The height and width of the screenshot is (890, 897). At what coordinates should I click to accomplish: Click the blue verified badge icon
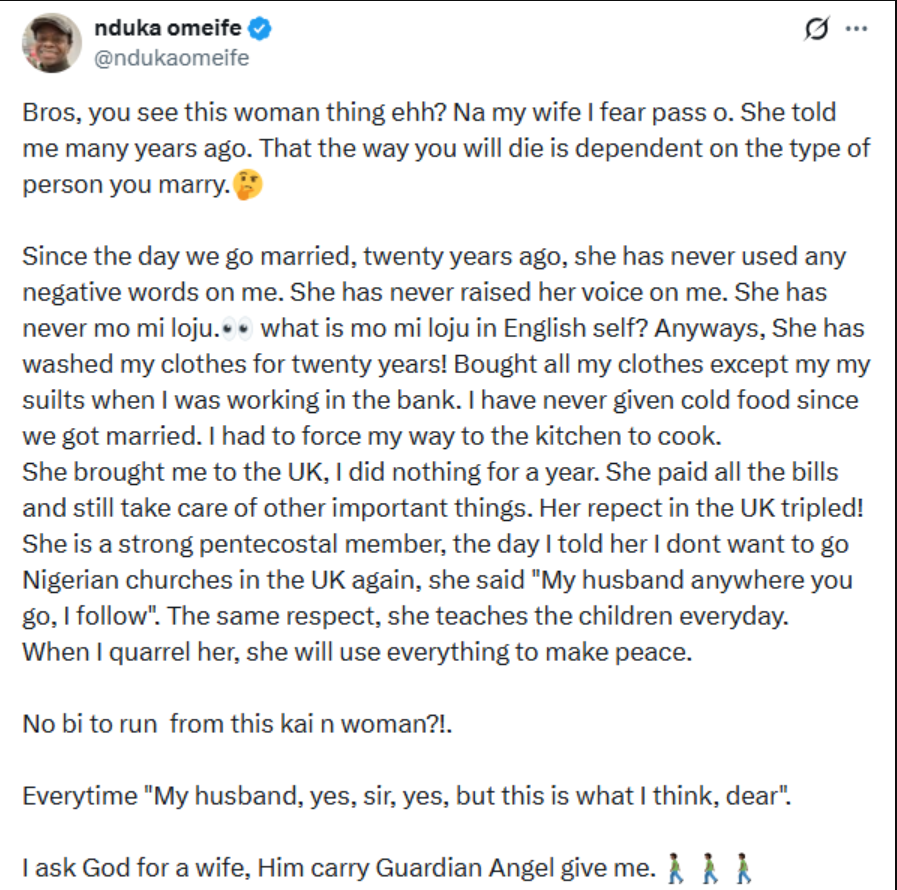click(x=260, y=30)
